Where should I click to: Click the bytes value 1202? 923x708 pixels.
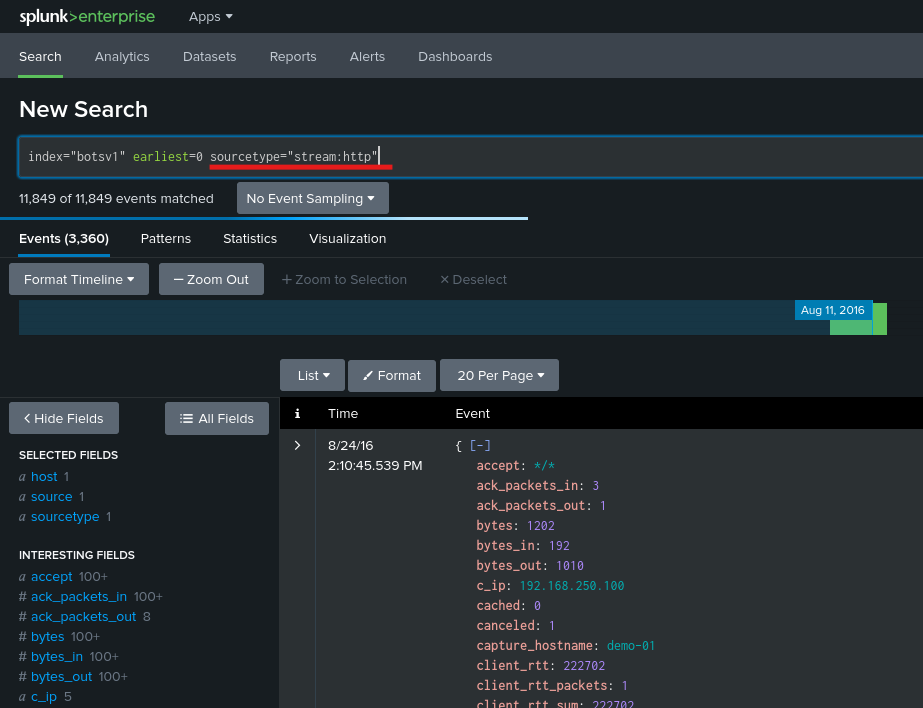pyautogui.click(x=541, y=526)
